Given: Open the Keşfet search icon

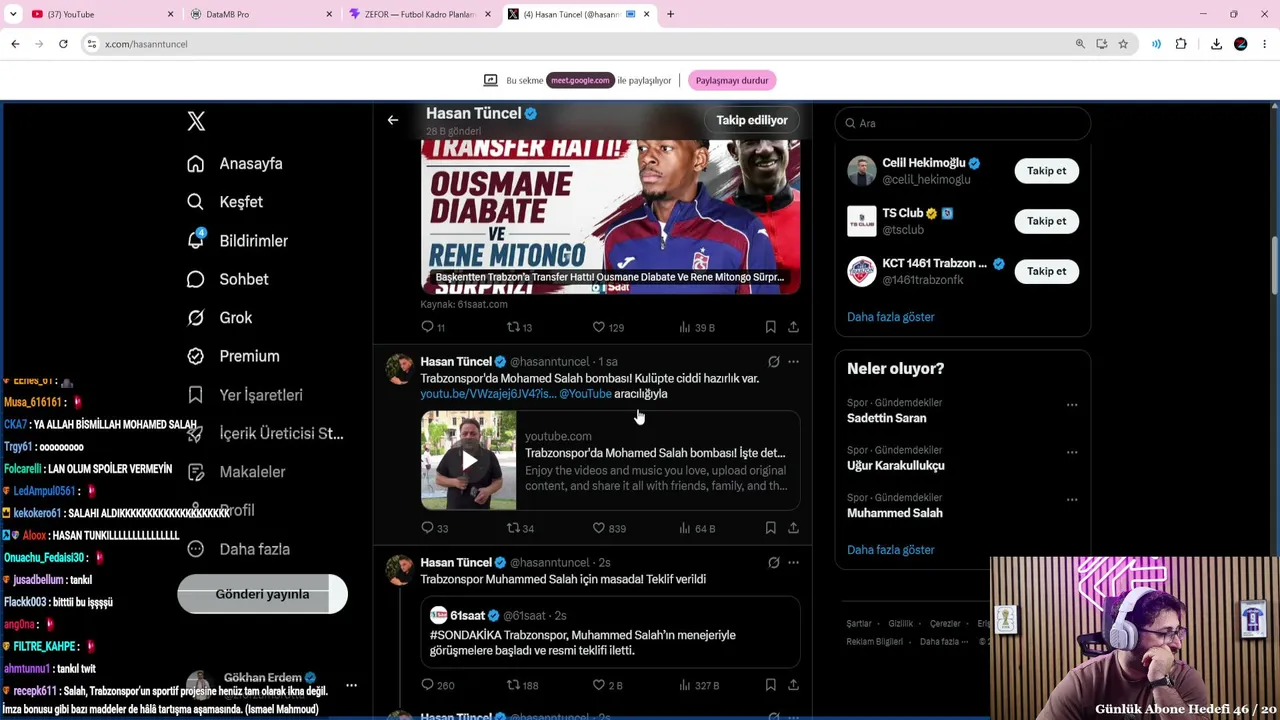Looking at the screenshot, I should [196, 202].
